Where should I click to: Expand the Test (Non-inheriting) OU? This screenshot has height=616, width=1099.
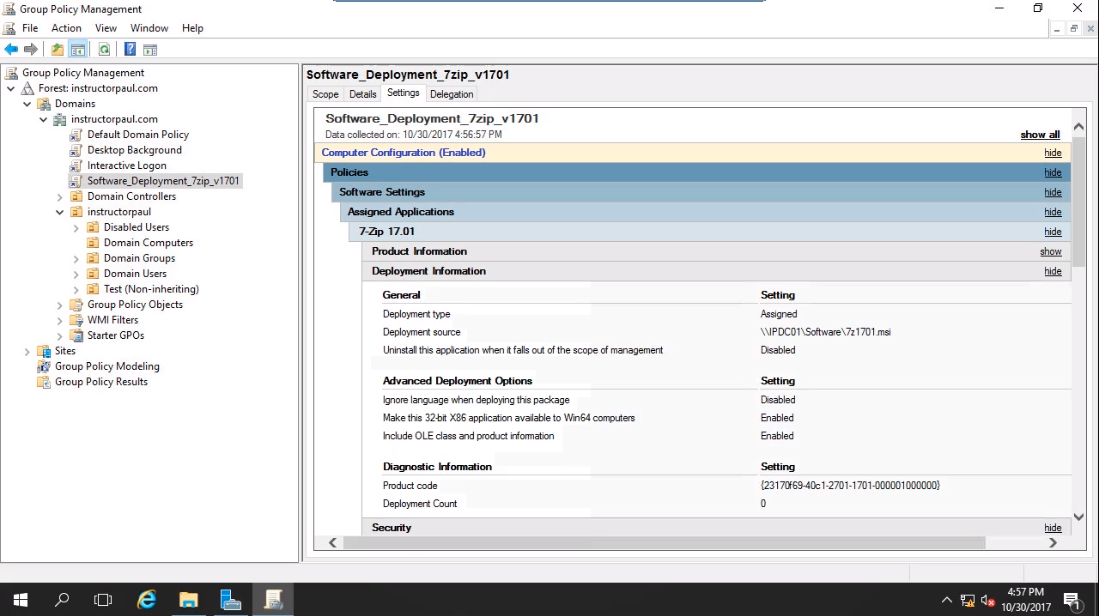pyautogui.click(x=76, y=289)
